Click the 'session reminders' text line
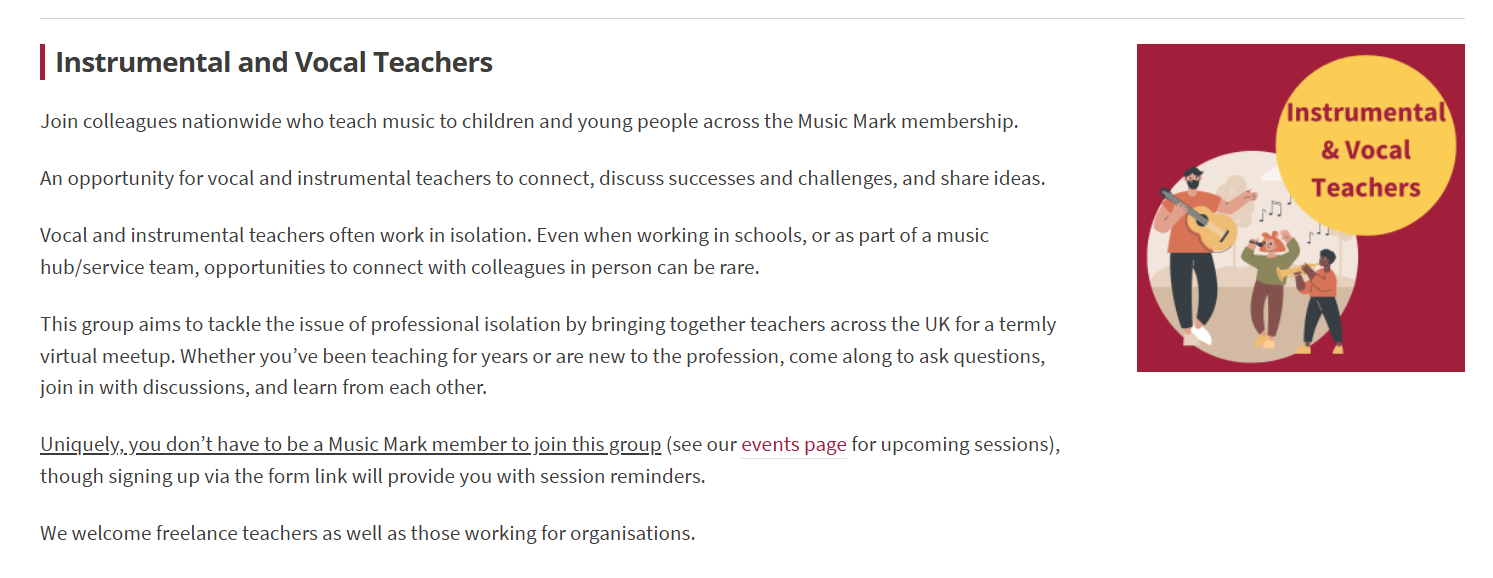1493x578 pixels. (x=372, y=476)
